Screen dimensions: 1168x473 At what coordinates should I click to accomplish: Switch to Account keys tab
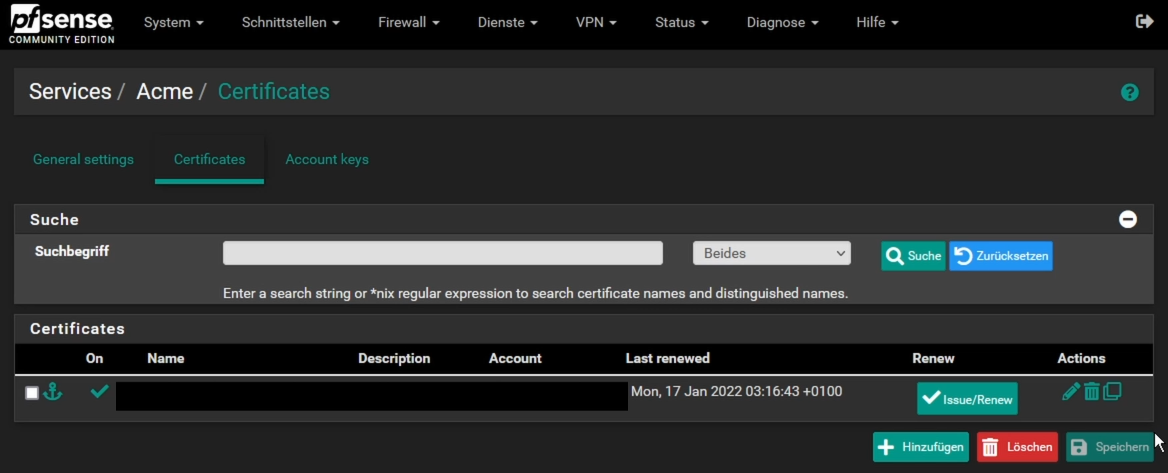(327, 159)
